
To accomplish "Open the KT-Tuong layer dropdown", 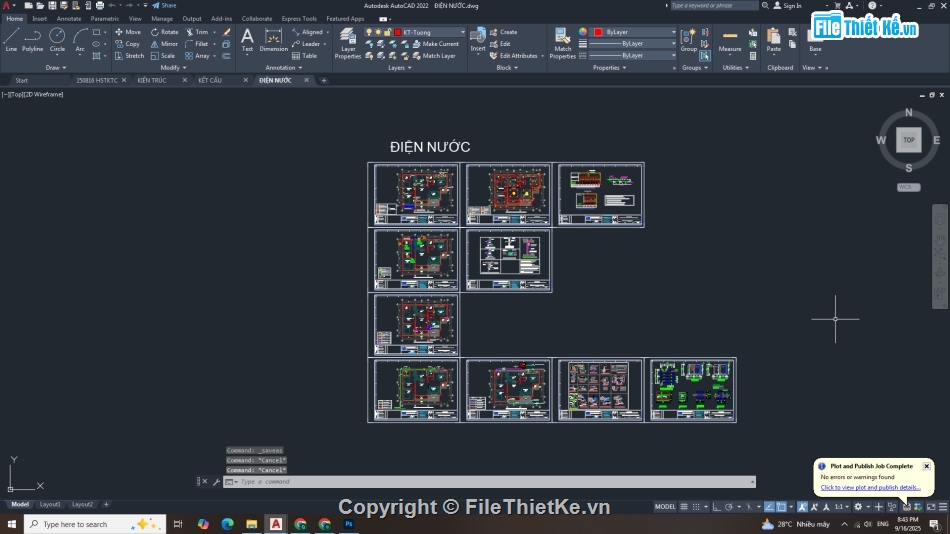I will click(463, 32).
